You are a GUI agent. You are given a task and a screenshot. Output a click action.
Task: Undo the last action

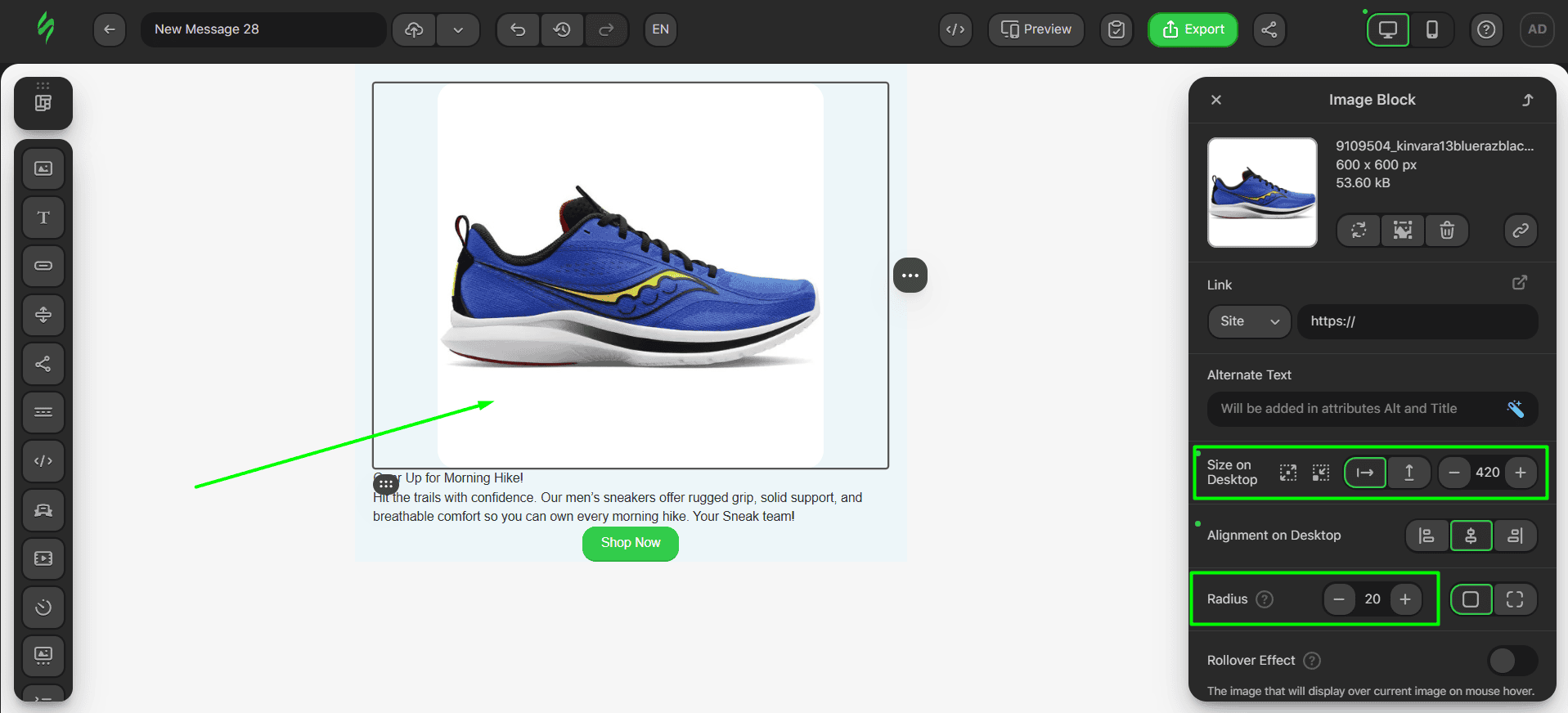518,29
